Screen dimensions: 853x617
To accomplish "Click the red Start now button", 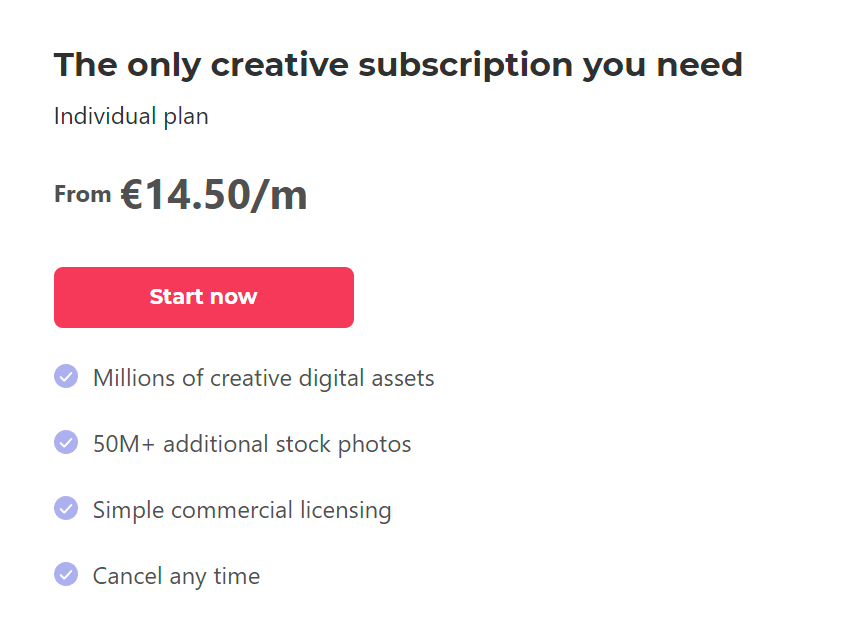I will click(x=203, y=297).
